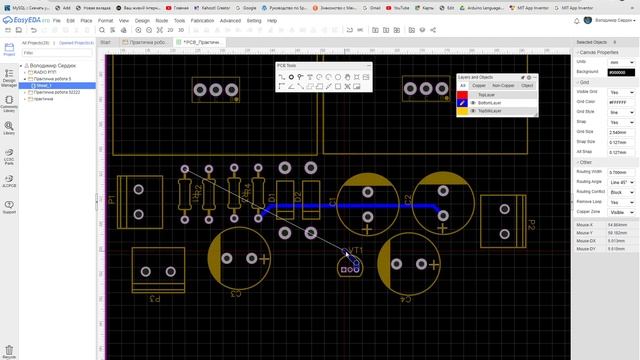Viewport: 640px width, 360px height.
Task: Open the Copper Zone dropdown
Action: [621, 212]
